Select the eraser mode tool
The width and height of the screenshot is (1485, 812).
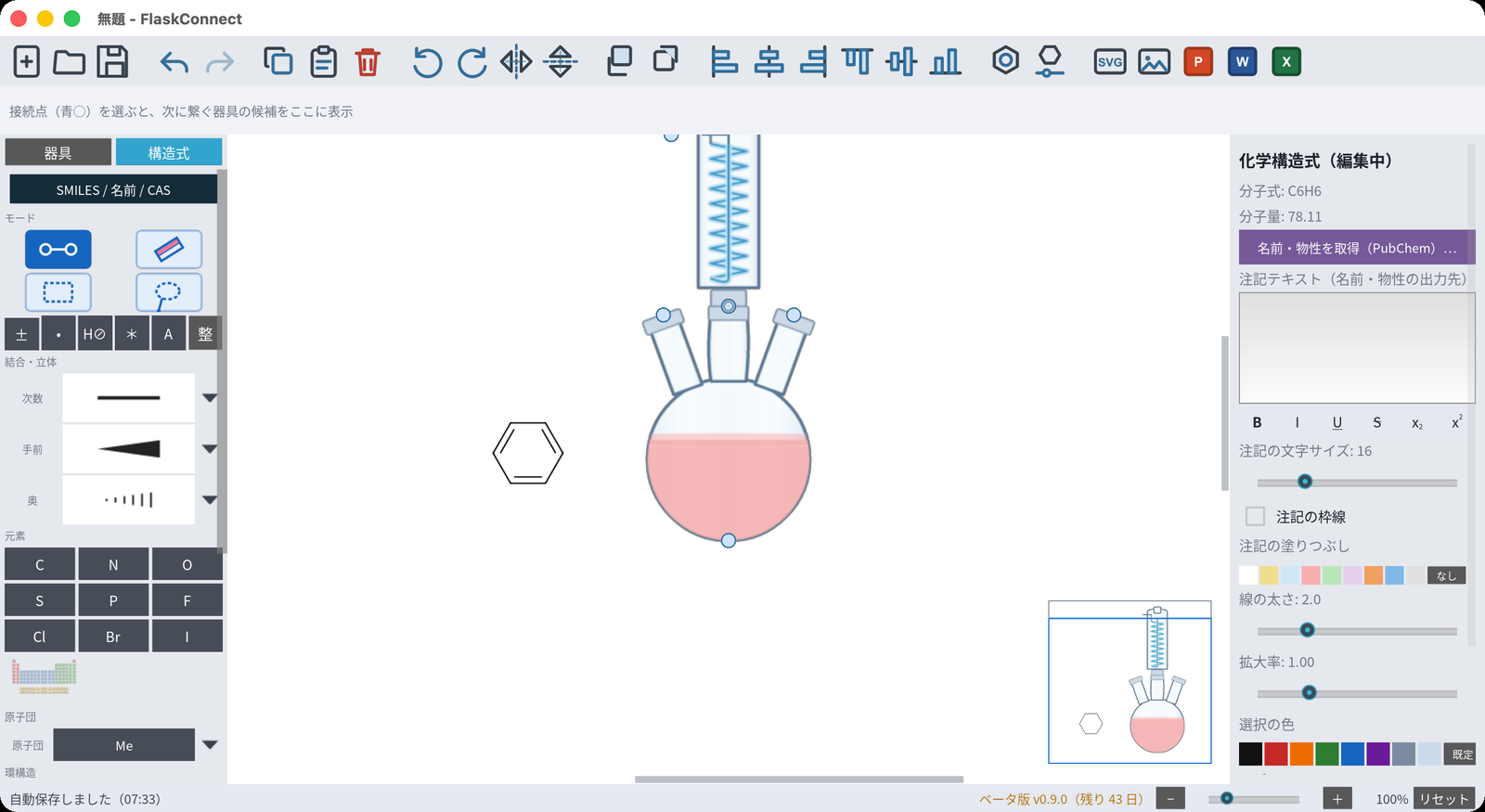(x=169, y=249)
